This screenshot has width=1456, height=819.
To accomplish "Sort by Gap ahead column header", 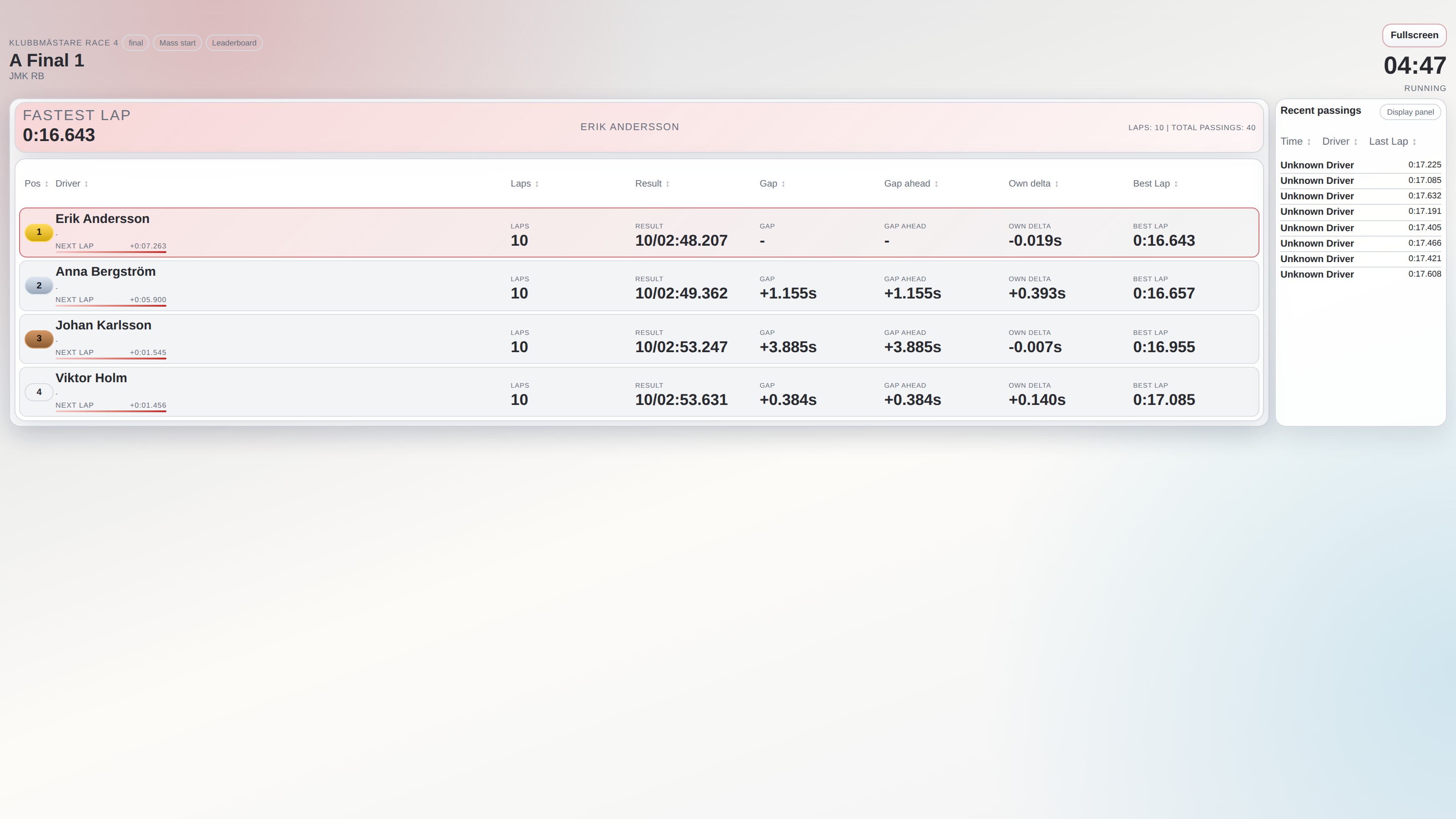I will 911,184.
